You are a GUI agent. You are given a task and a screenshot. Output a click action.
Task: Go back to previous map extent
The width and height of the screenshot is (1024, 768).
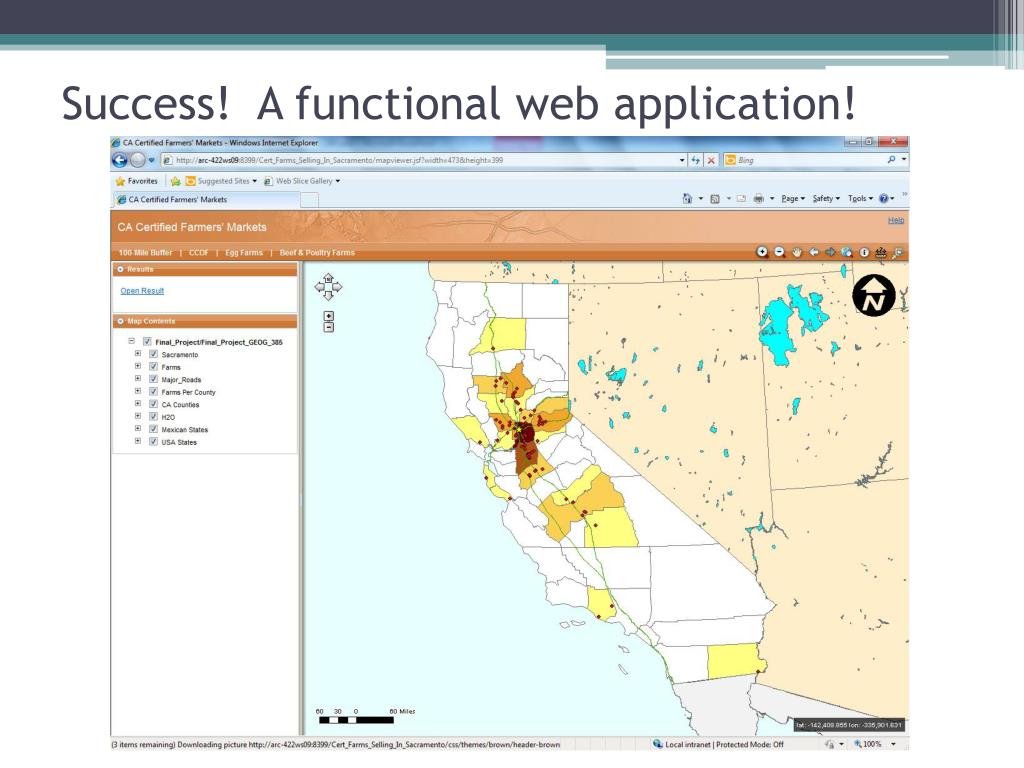[x=814, y=251]
